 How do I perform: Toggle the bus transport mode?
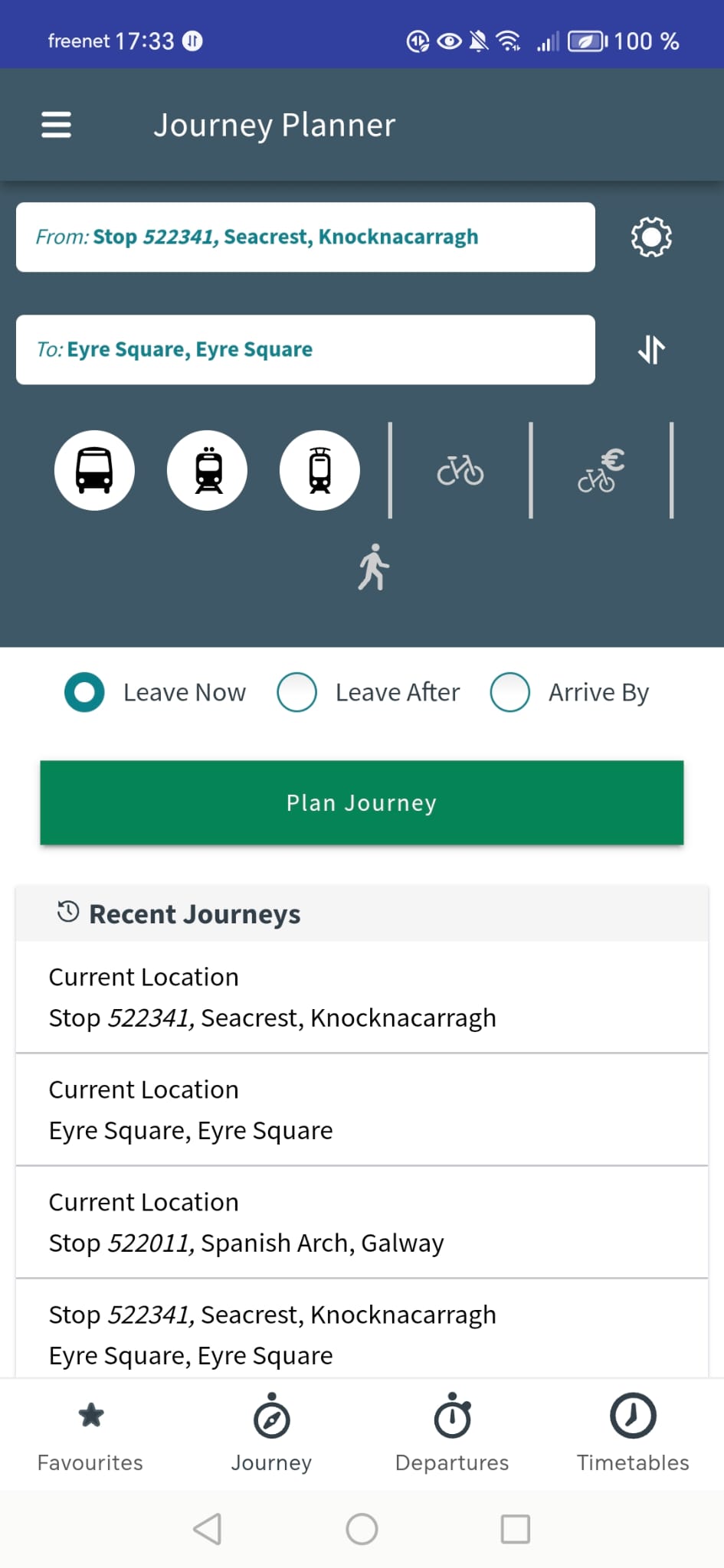coord(94,470)
